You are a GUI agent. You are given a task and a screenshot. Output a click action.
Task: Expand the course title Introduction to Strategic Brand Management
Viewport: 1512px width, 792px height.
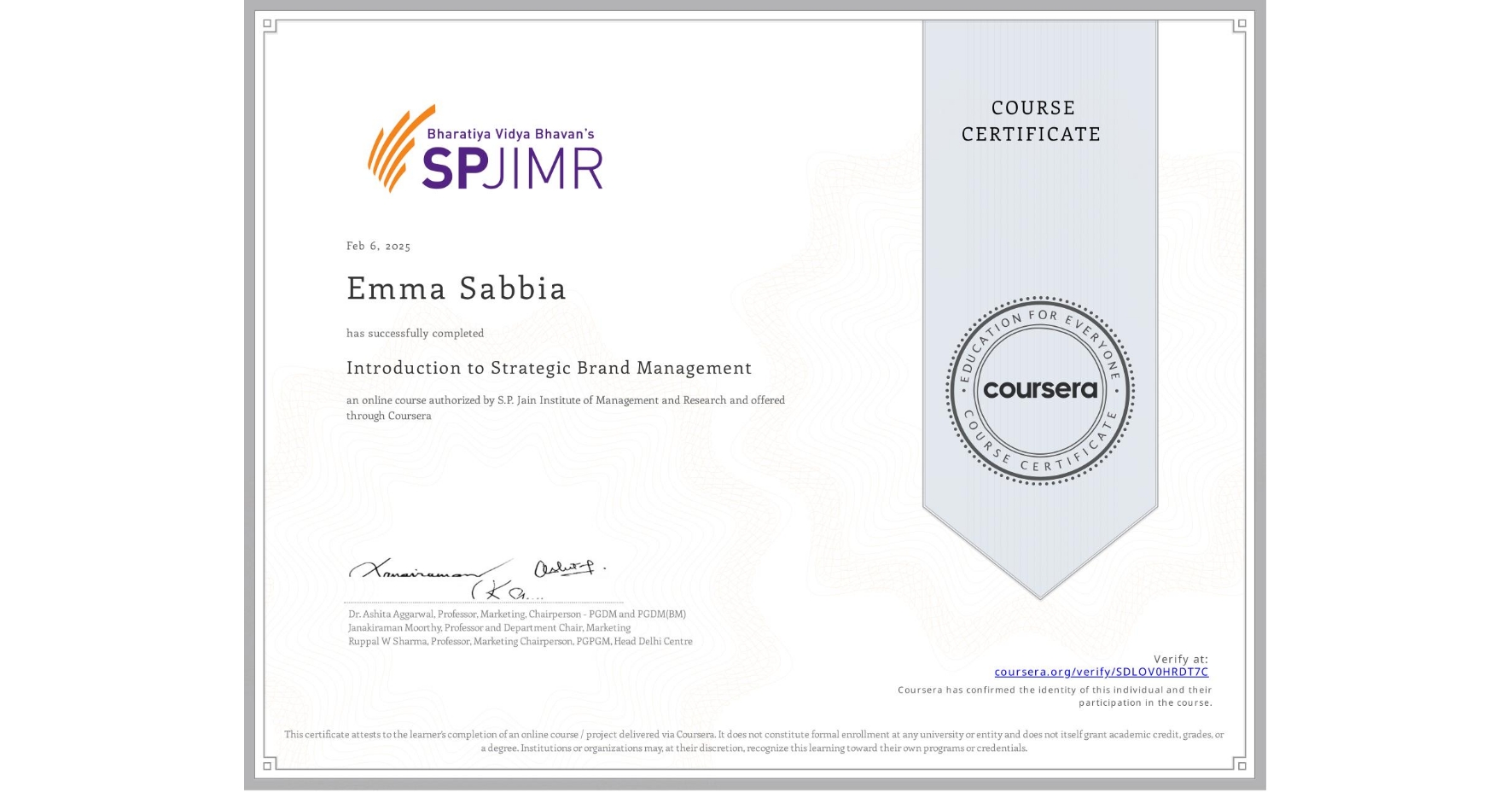tap(548, 368)
